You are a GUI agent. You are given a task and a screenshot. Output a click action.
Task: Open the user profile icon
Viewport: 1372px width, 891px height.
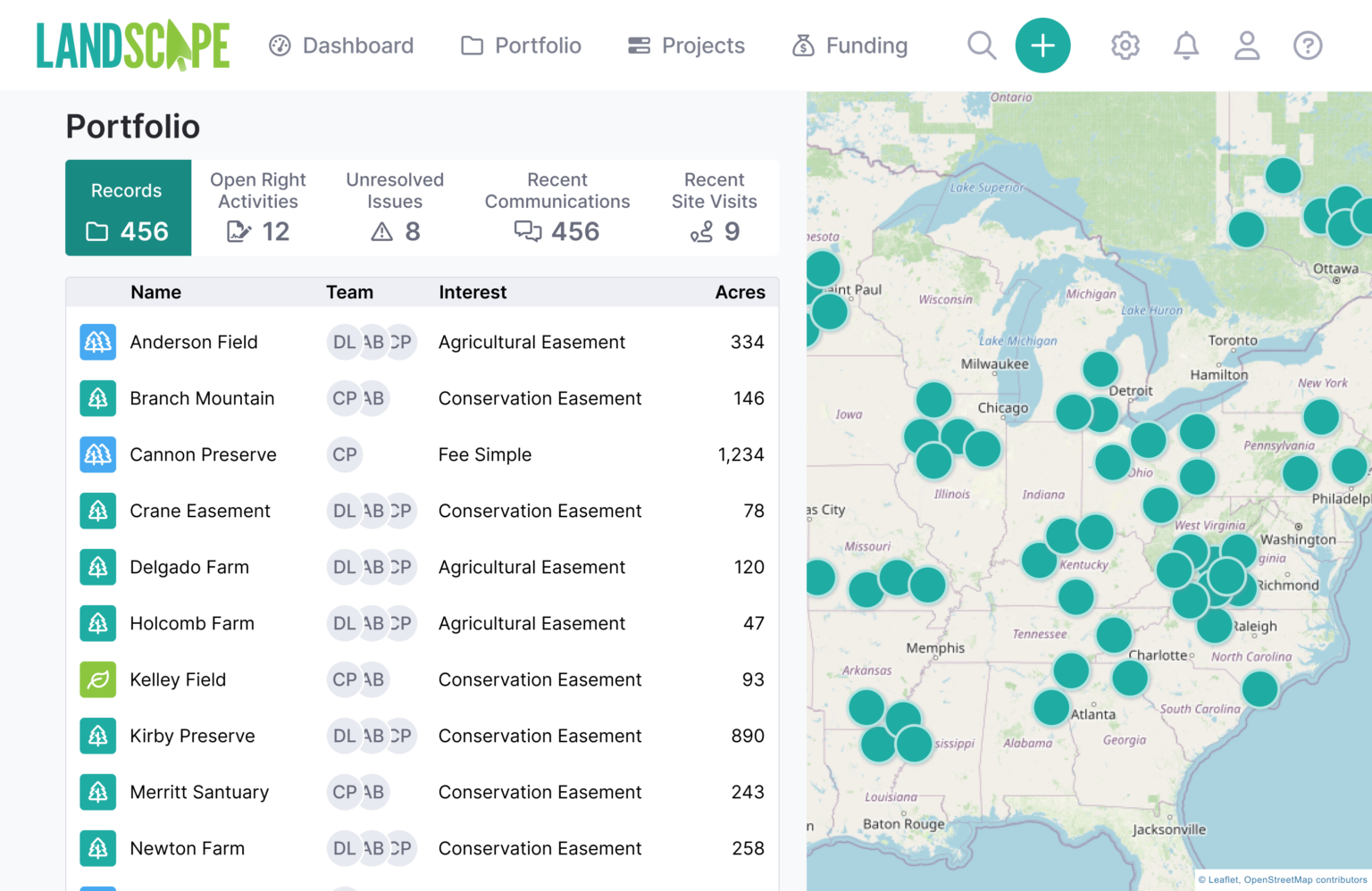(1246, 46)
